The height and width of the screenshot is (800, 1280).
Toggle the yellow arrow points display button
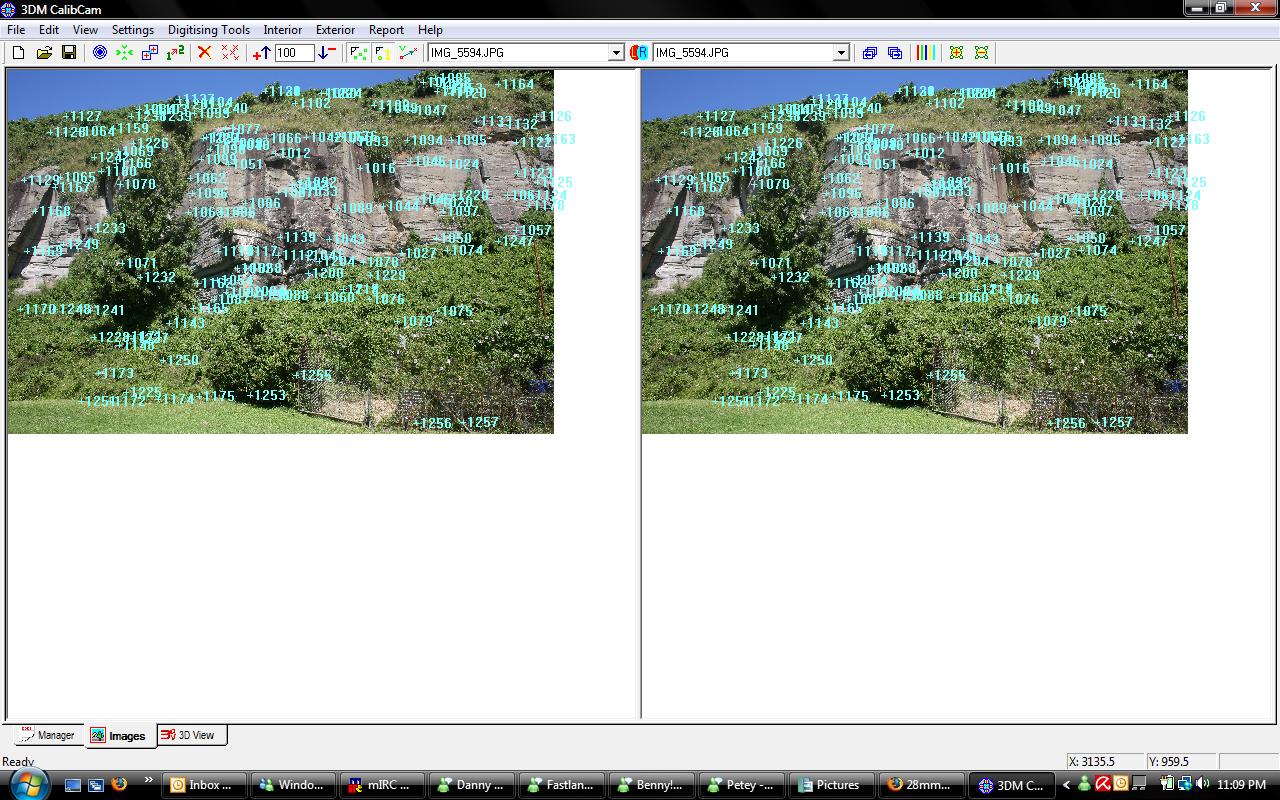pyautogui.click(x=383, y=53)
